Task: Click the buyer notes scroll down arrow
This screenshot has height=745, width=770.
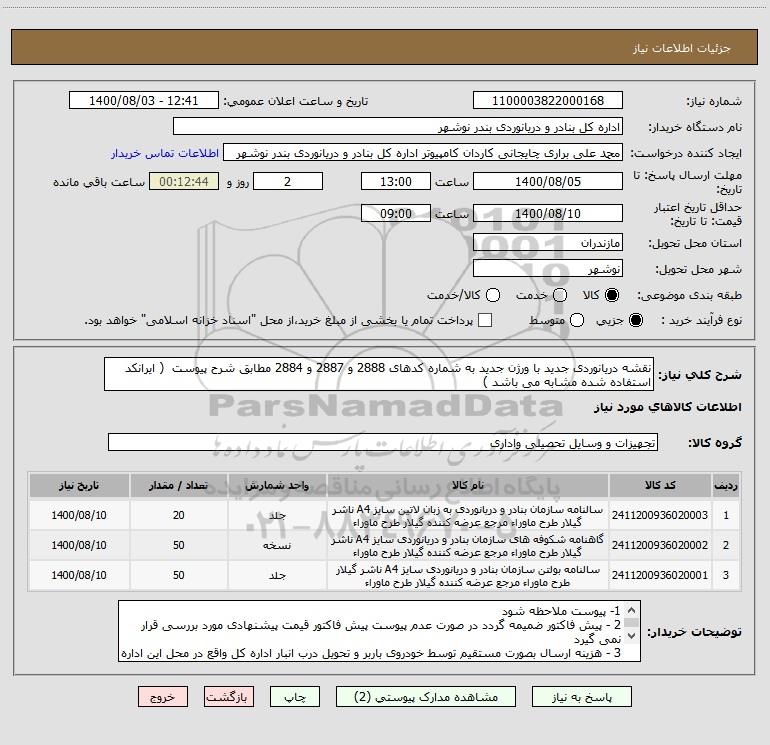Action: [632, 636]
